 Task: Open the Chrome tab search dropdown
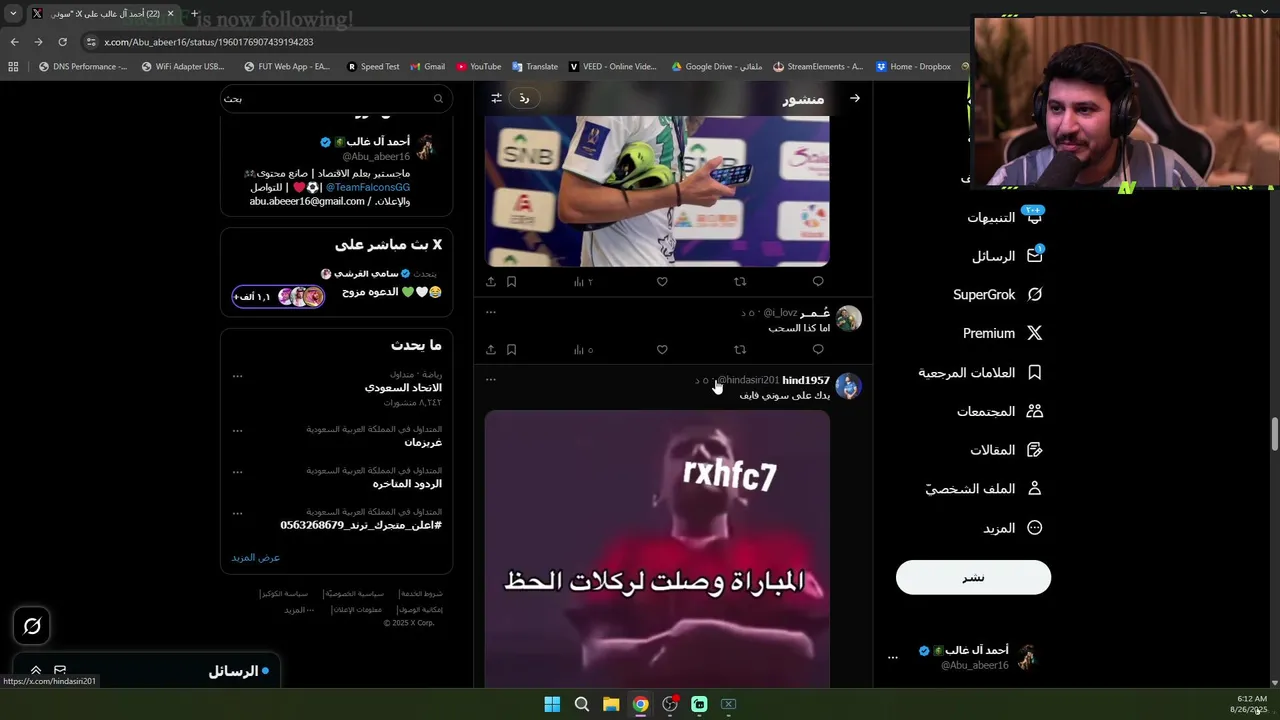[x=13, y=14]
